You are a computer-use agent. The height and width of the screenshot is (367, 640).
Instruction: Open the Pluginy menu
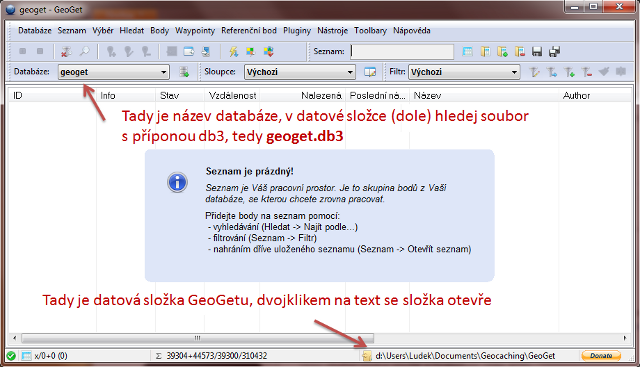(297, 31)
